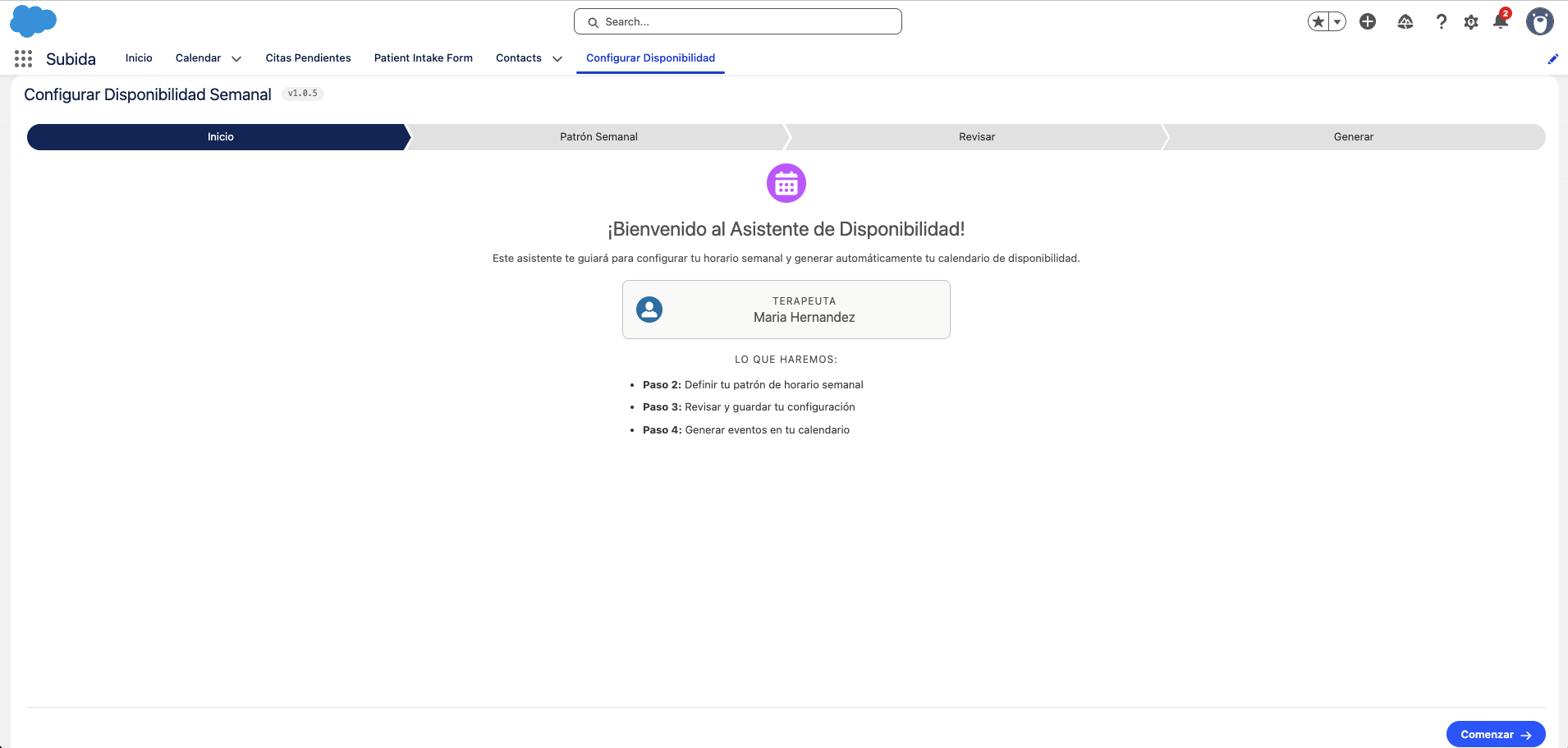Screen dimensions: 1568x748
Task: Open the notifications bell
Action: 1501,21
